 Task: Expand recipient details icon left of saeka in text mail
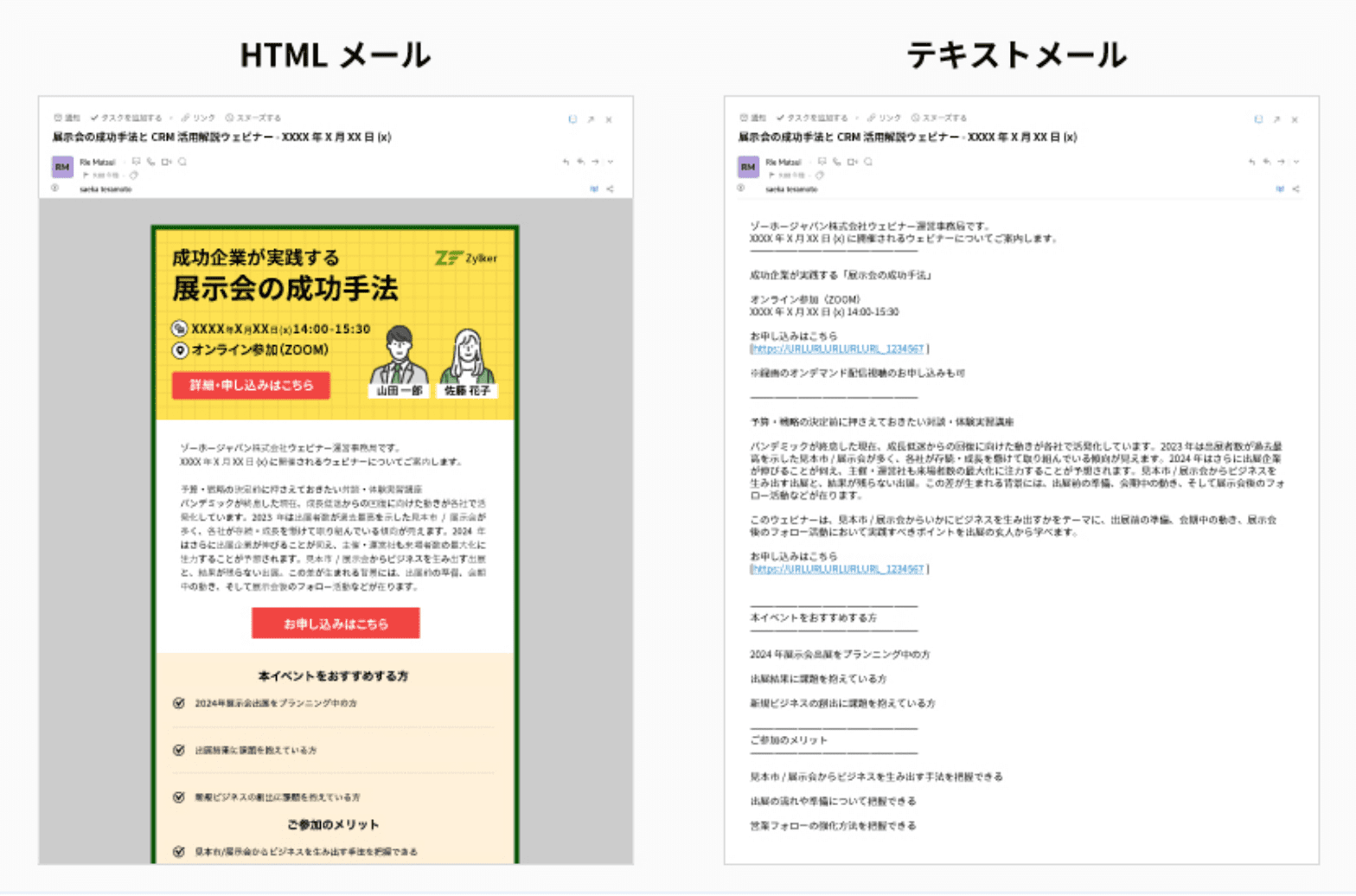click(741, 188)
